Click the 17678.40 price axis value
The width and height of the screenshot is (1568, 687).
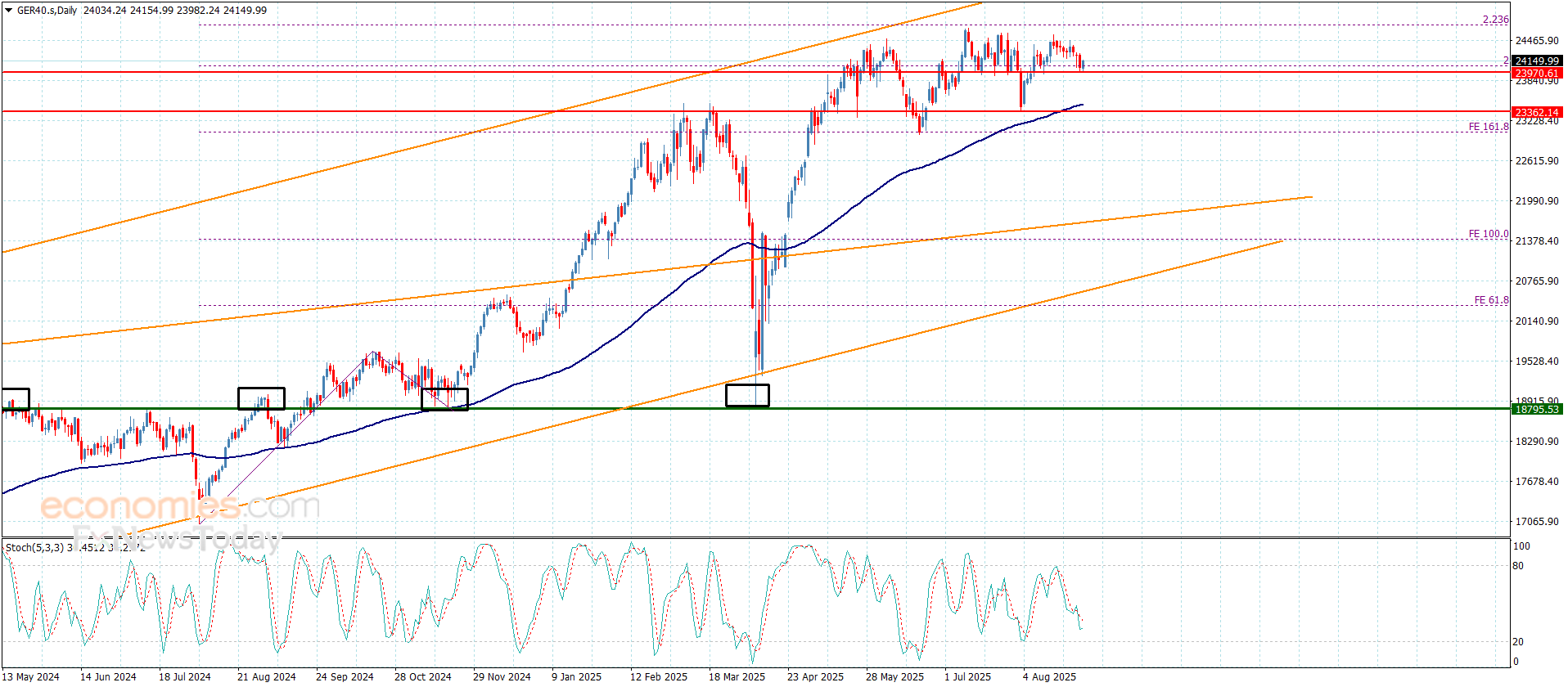[1537, 482]
